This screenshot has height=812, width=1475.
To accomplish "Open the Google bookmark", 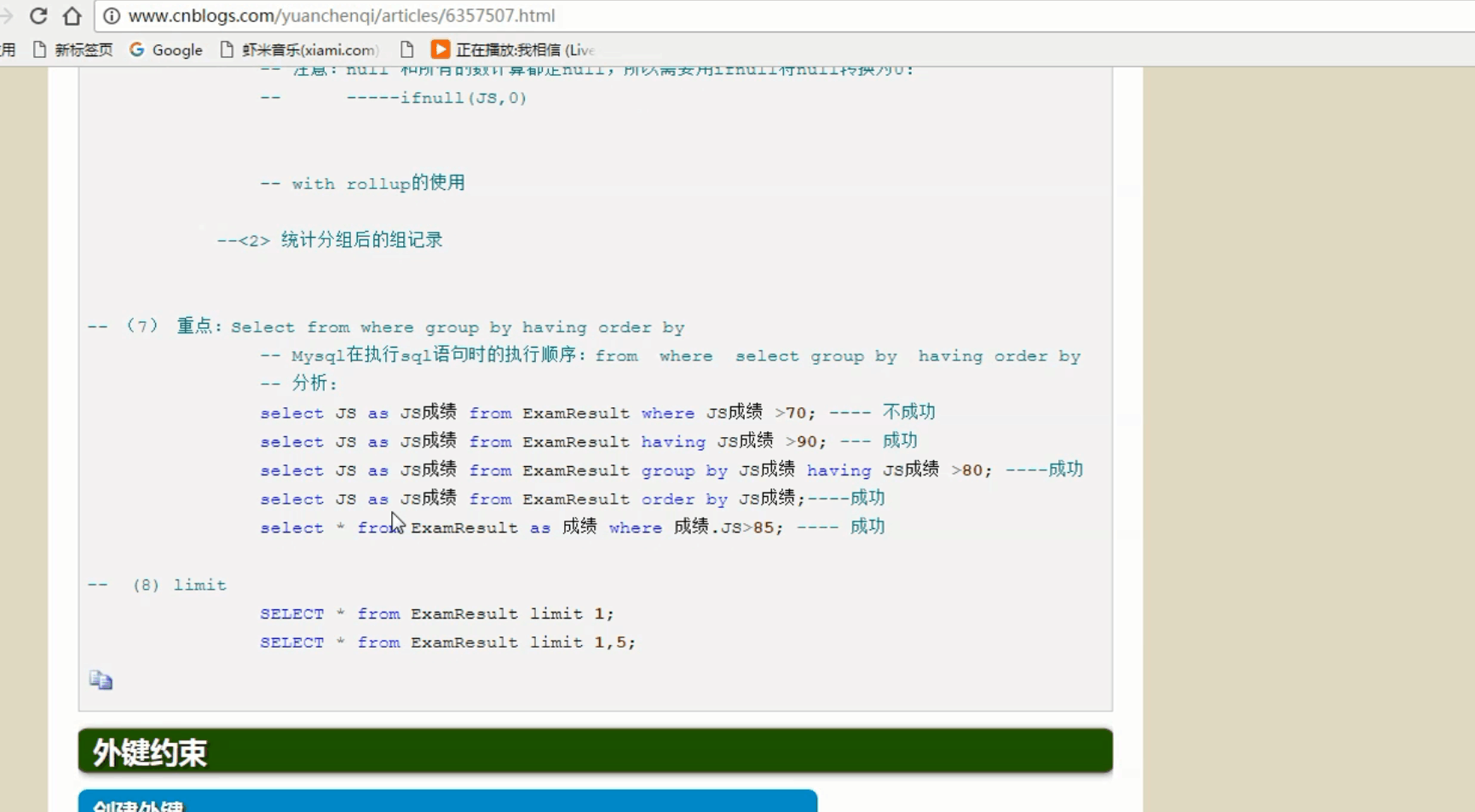I will 166,49.
